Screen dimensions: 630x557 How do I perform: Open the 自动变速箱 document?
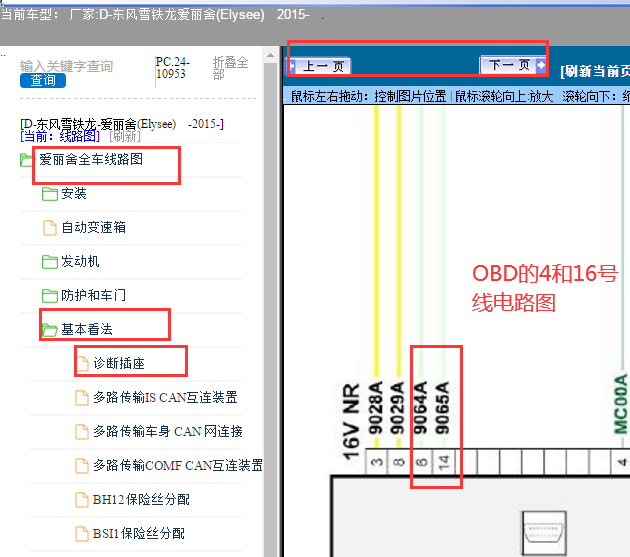[x=93, y=227]
